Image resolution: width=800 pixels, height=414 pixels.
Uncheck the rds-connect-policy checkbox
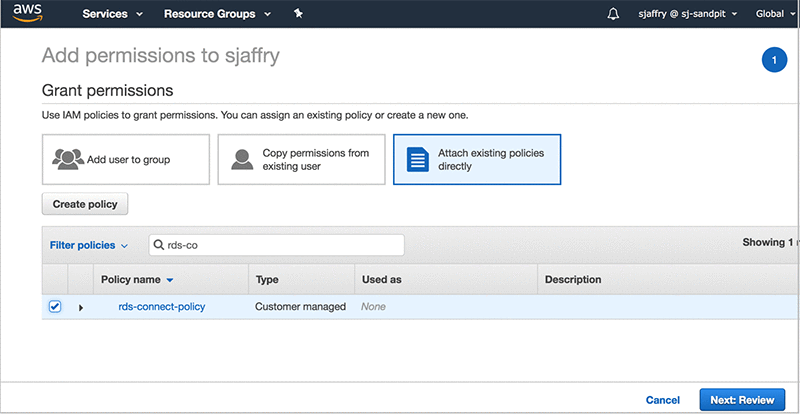(x=55, y=307)
